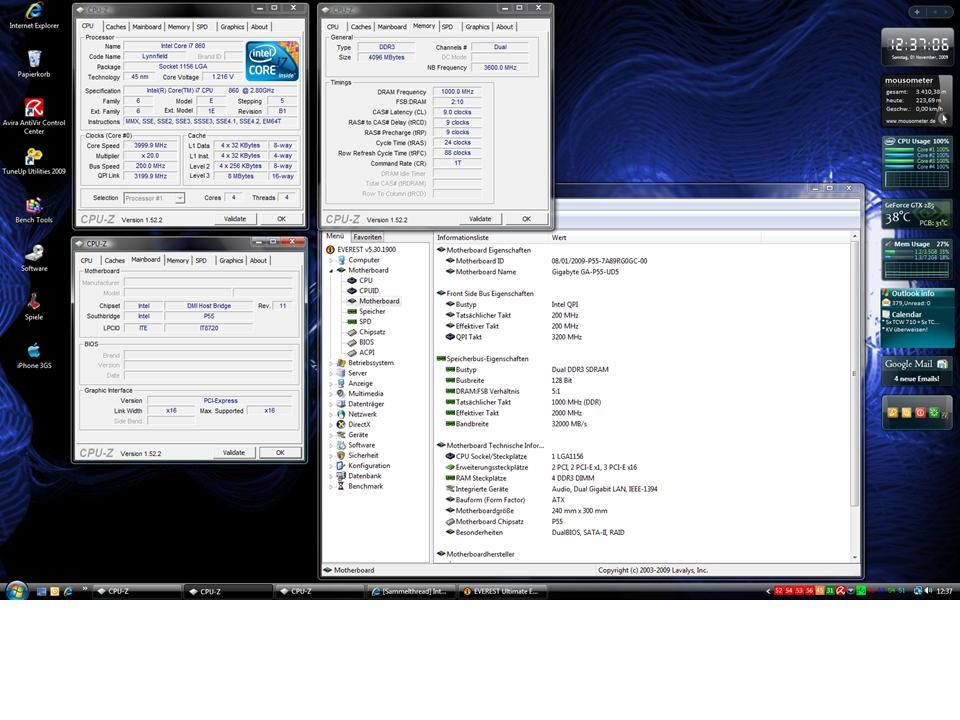Screen dimensions: 960x720
Task: Open the Papierkorb recycle bin icon
Action: tap(34, 64)
